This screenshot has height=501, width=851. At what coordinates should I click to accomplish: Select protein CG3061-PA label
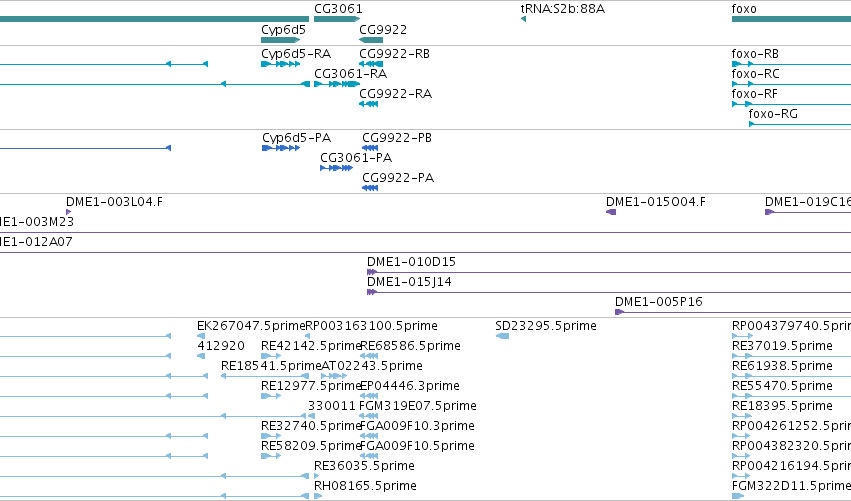356,158
